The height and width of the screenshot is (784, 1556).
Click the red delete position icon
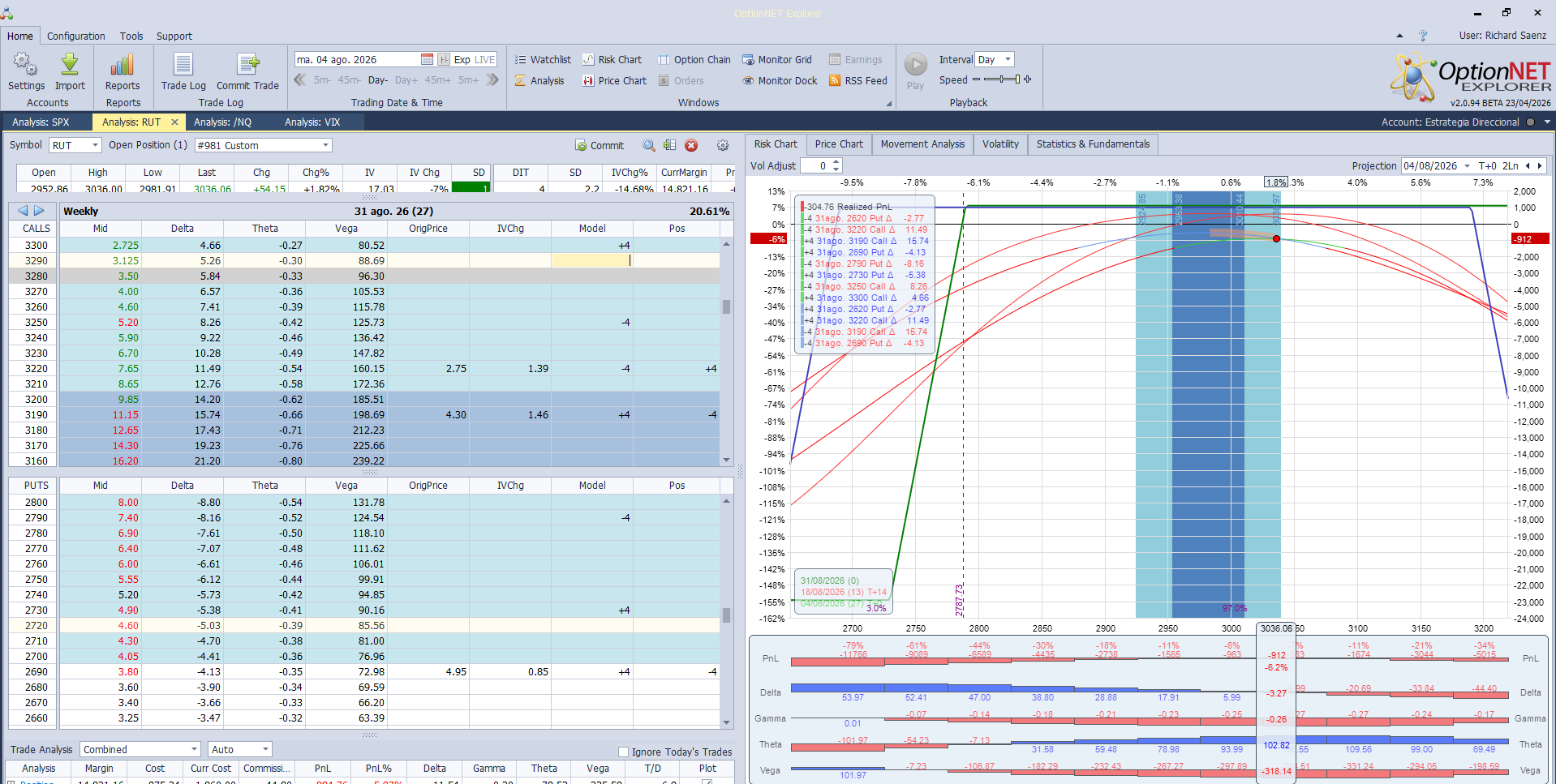[x=691, y=145]
